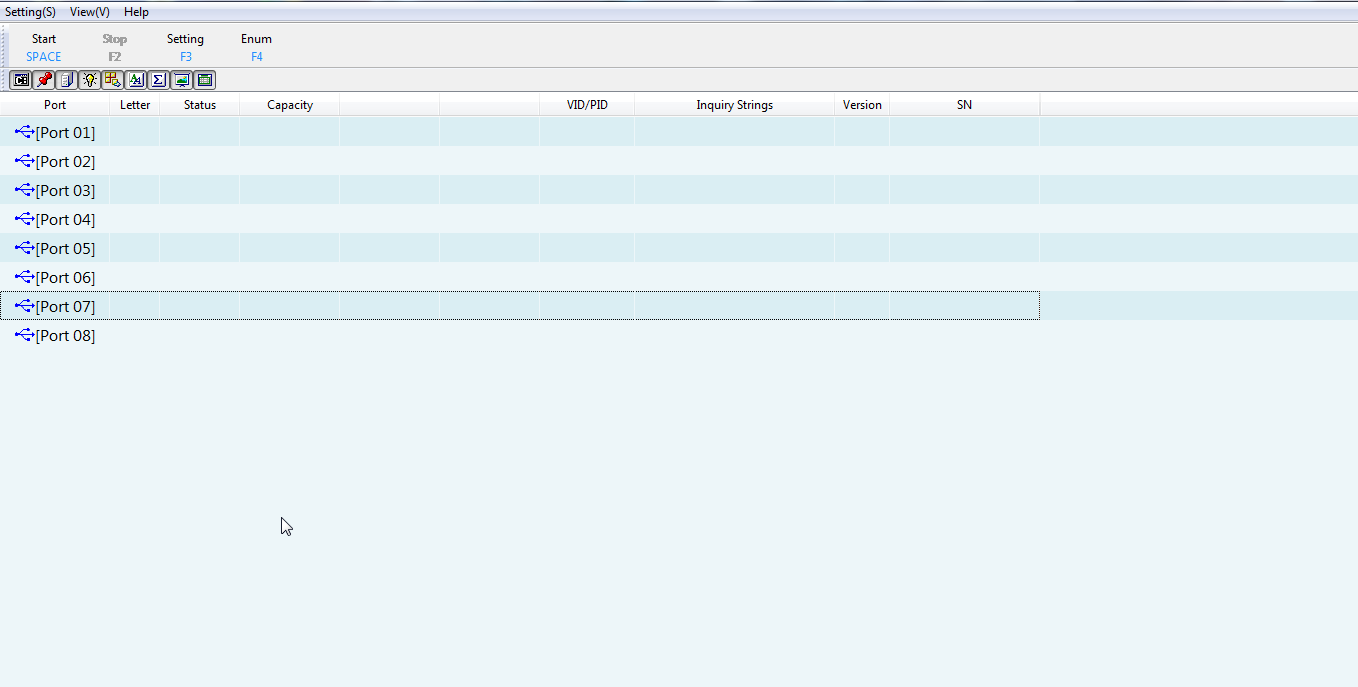Click the Inquiry Strings column header
1358x687 pixels.
tap(735, 105)
